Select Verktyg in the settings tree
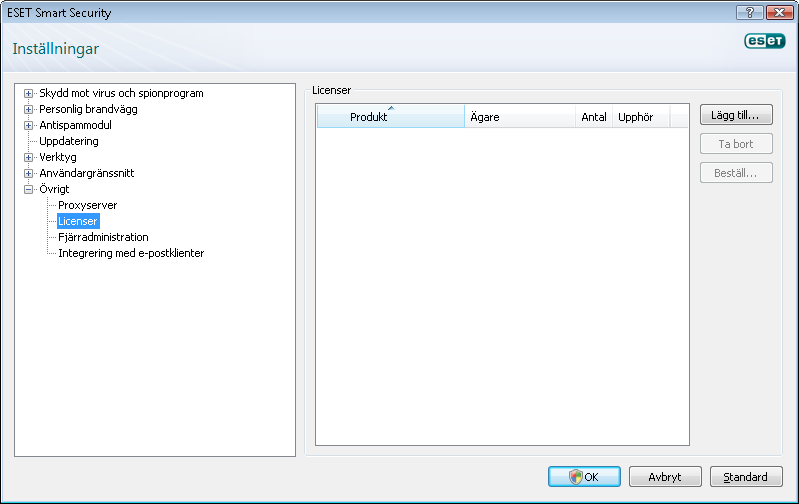 point(58,157)
